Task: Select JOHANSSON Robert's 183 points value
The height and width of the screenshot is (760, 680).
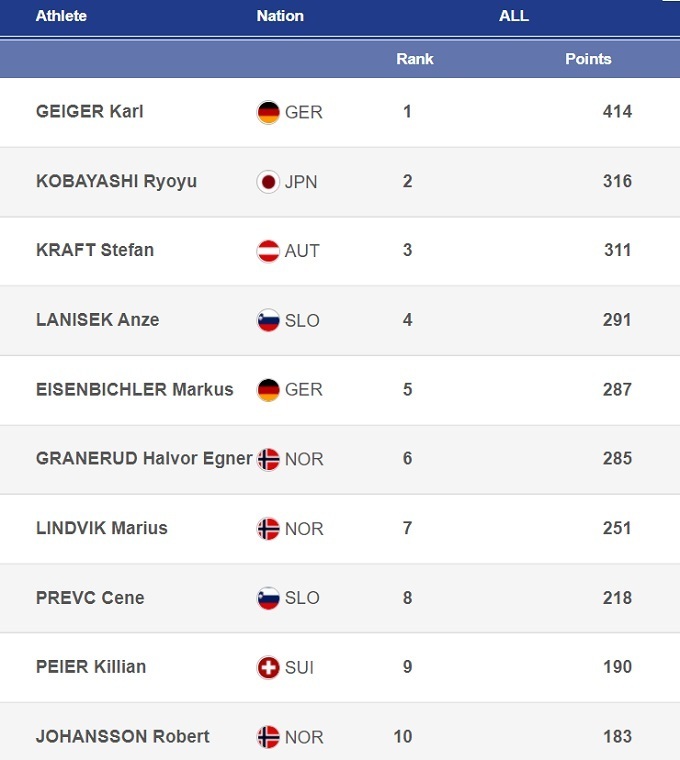Action: pyautogui.click(x=617, y=736)
